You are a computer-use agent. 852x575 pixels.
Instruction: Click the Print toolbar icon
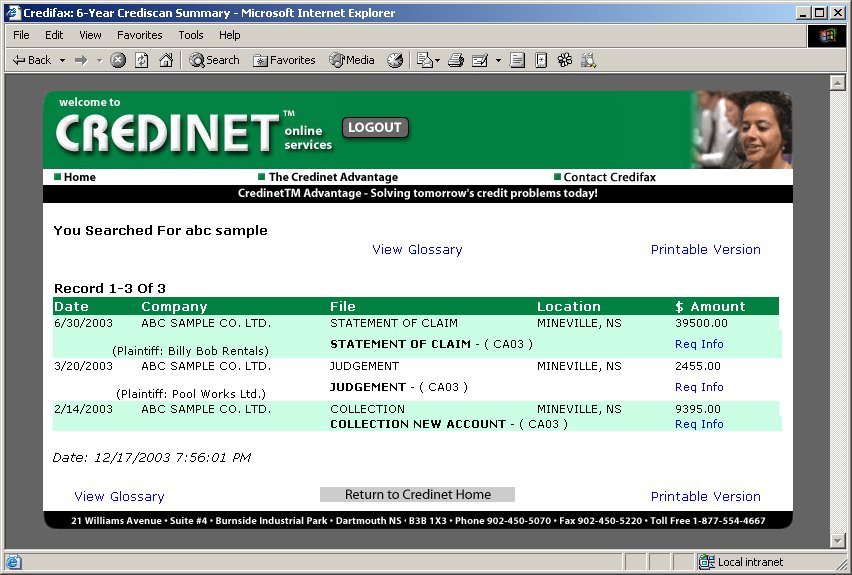[x=456, y=60]
